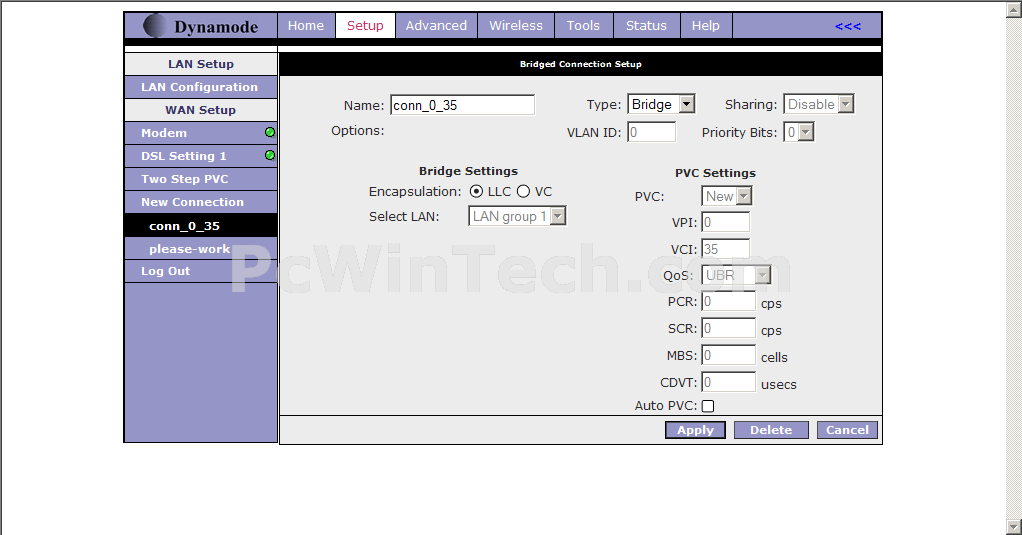Image resolution: width=1022 pixels, height=535 pixels.
Task: Go to the Home tab
Action: (306, 26)
